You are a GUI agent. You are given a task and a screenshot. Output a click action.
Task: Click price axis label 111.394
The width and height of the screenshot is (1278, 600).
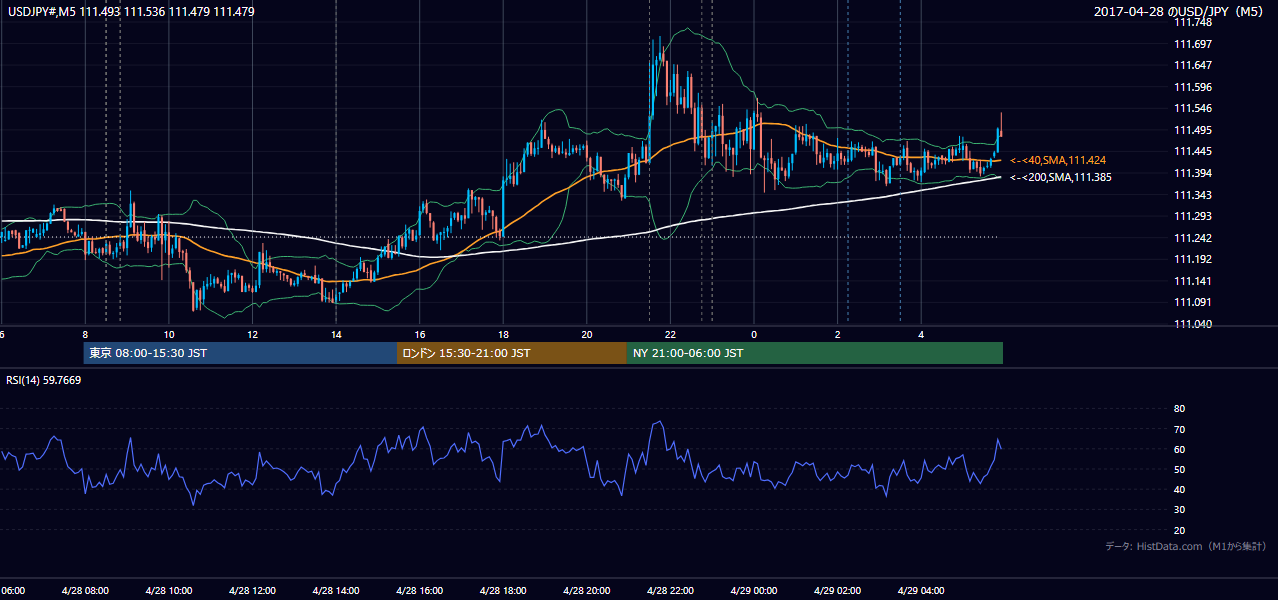coord(1194,173)
